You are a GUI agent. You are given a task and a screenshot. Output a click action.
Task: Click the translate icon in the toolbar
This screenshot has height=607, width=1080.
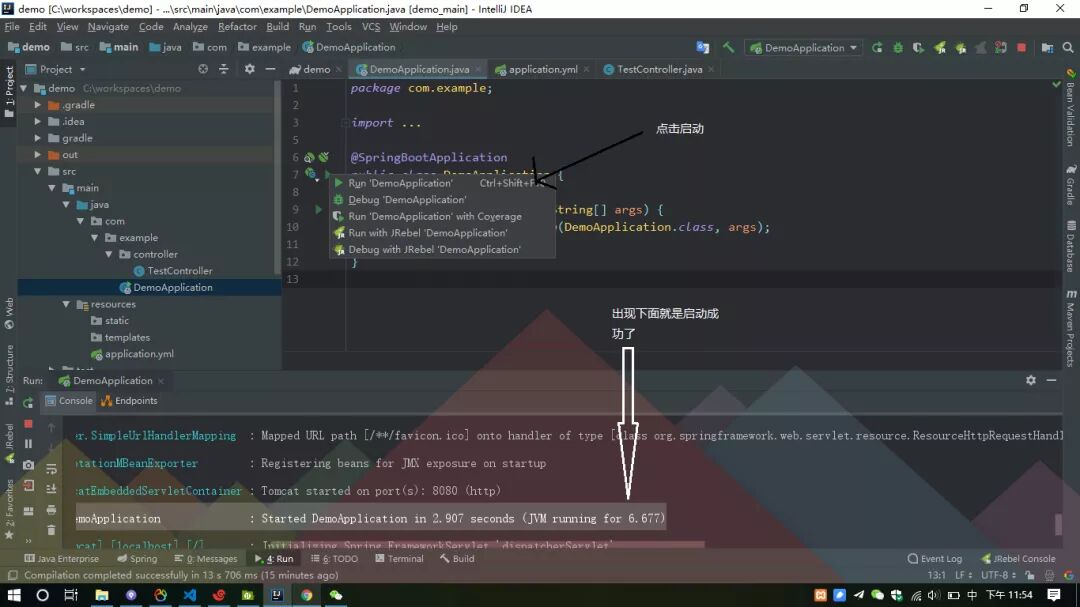(x=703, y=48)
